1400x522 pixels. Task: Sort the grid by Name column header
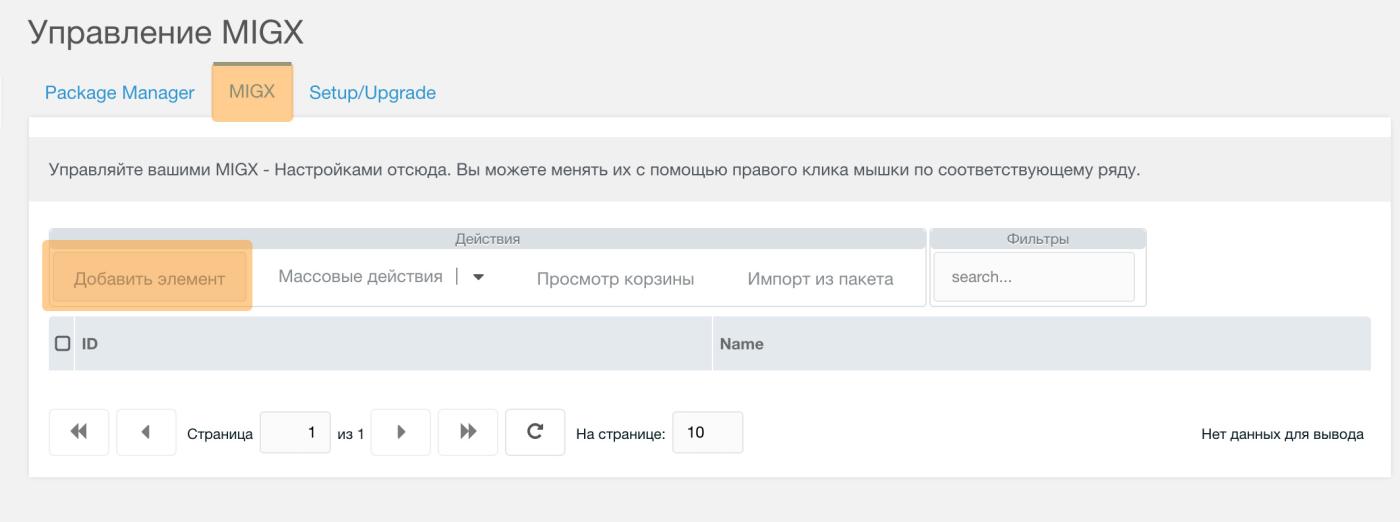(1041, 343)
